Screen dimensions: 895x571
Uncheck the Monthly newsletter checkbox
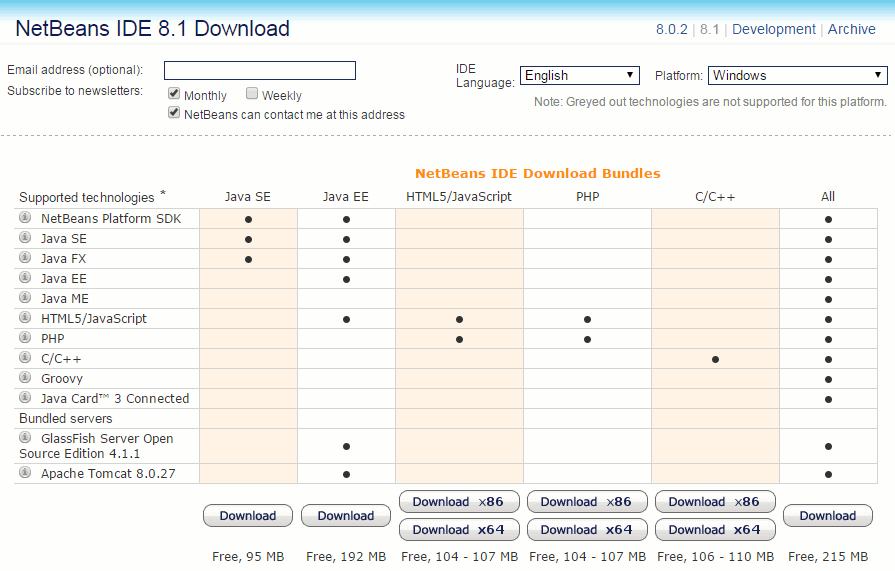(x=174, y=93)
